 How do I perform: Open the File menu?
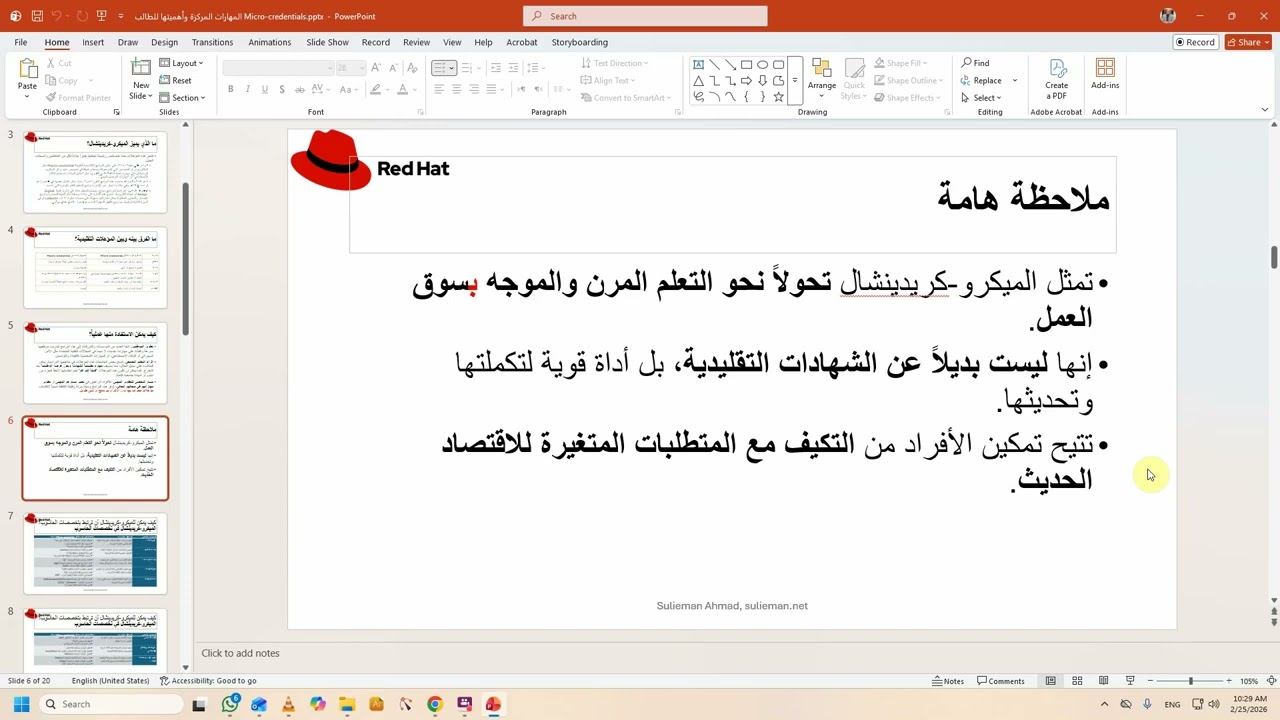[20, 42]
